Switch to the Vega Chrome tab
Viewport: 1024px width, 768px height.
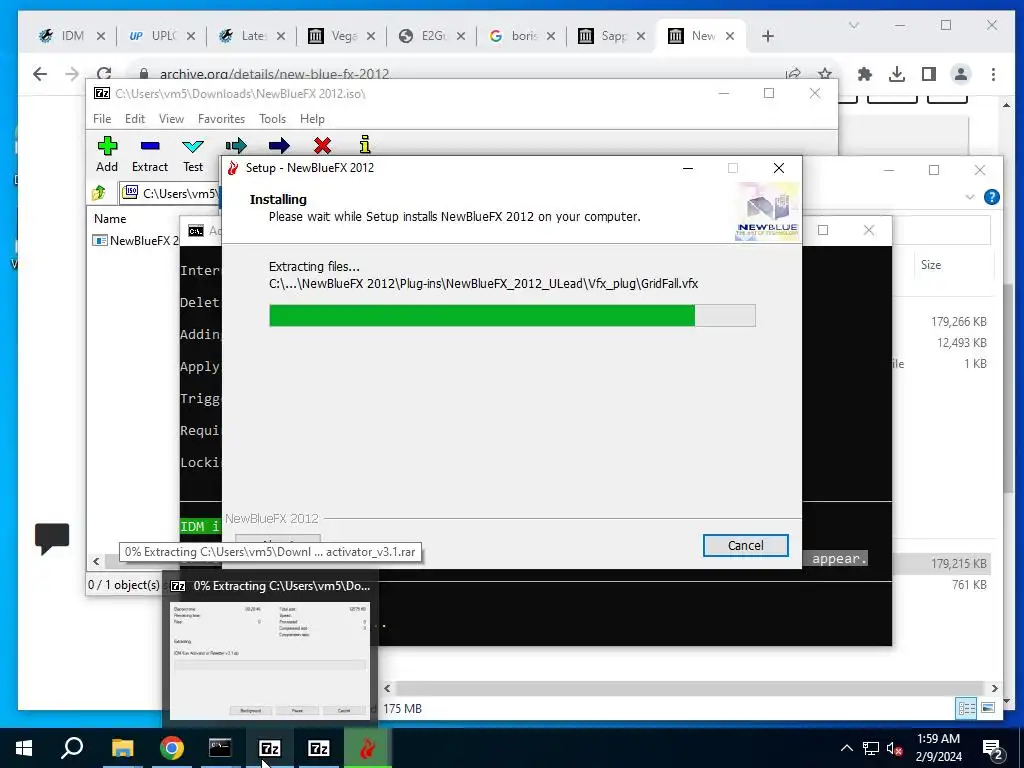coord(342,36)
